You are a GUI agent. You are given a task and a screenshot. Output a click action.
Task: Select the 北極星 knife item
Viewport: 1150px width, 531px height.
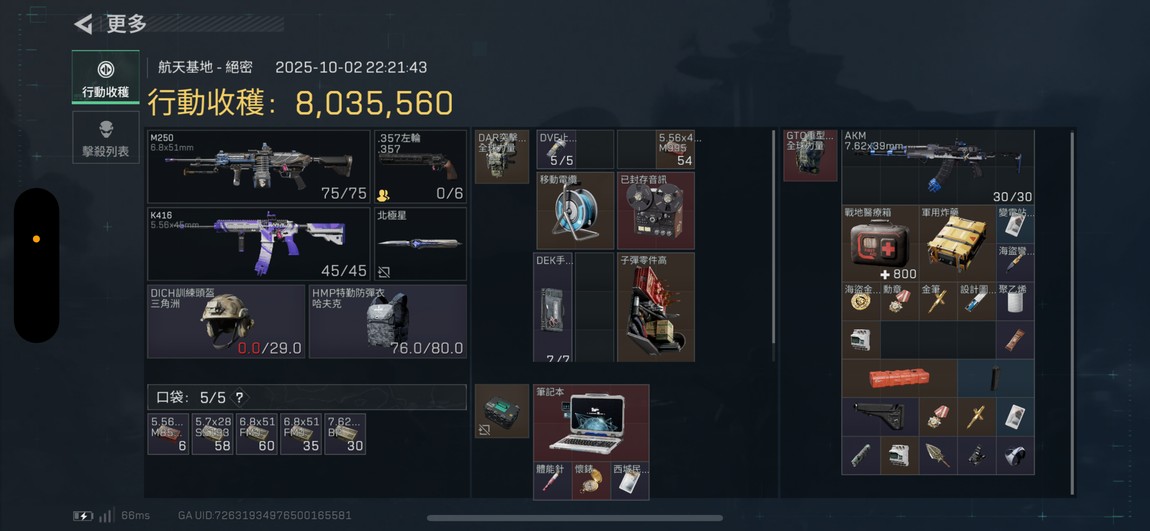click(421, 243)
